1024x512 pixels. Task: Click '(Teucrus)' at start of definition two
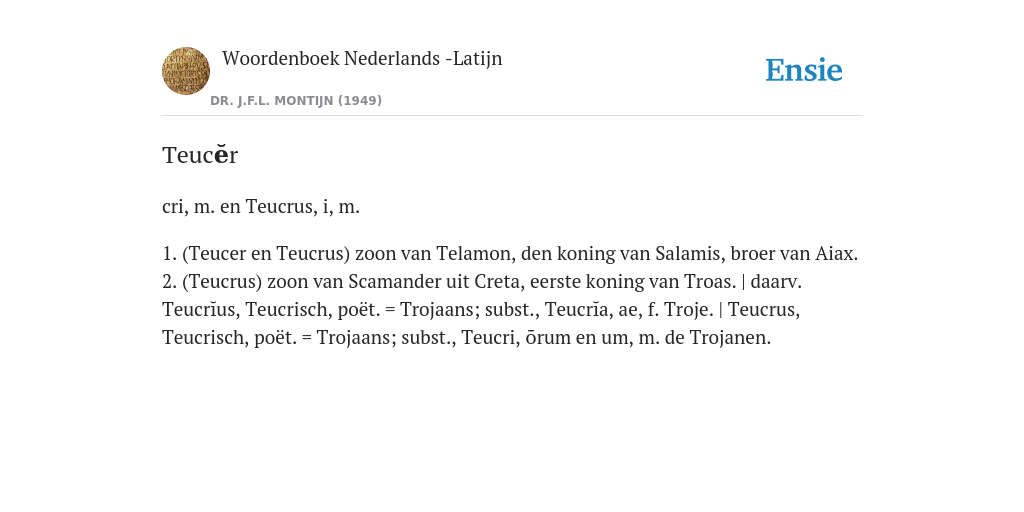pos(222,281)
